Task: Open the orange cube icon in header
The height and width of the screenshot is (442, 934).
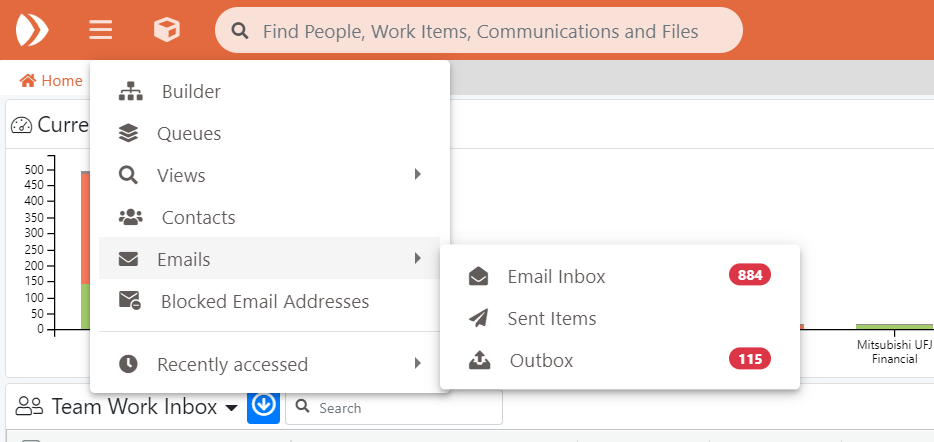Action: click(167, 30)
